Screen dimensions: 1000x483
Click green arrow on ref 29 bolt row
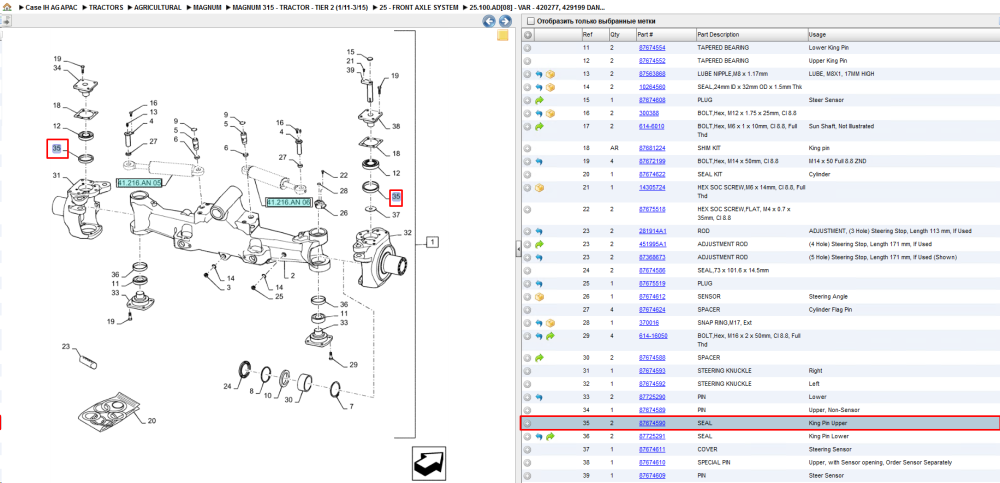click(550, 336)
